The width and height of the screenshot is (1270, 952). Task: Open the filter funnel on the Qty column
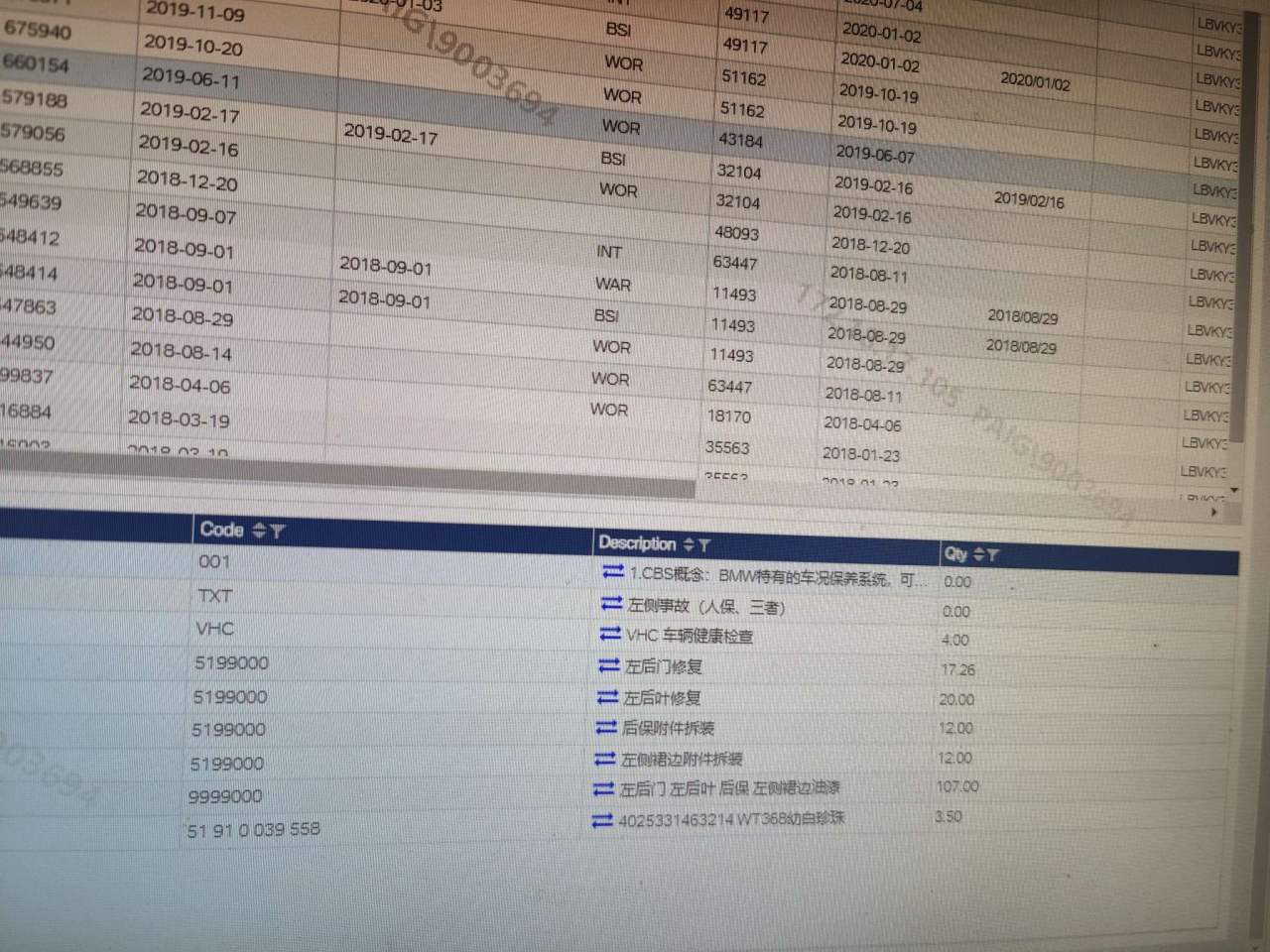tap(992, 555)
